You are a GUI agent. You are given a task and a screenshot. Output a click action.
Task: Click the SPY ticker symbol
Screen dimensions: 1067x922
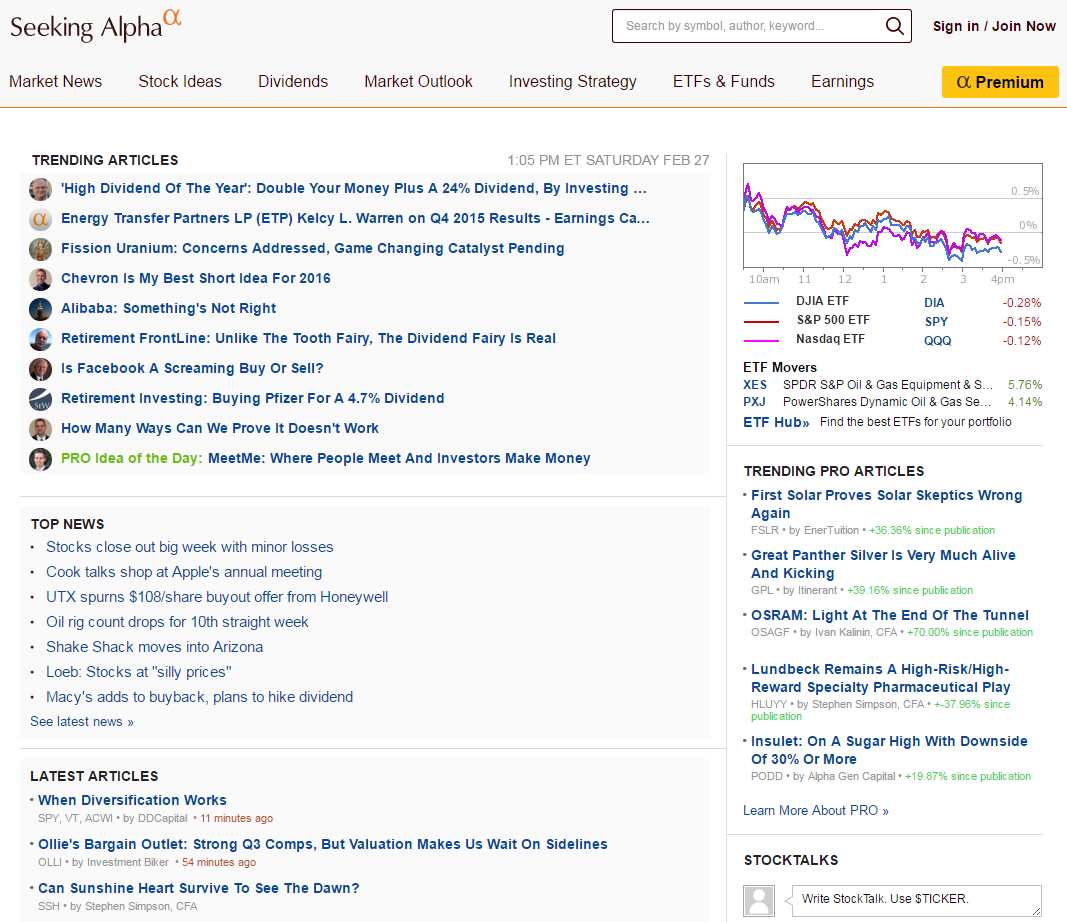tap(936, 322)
